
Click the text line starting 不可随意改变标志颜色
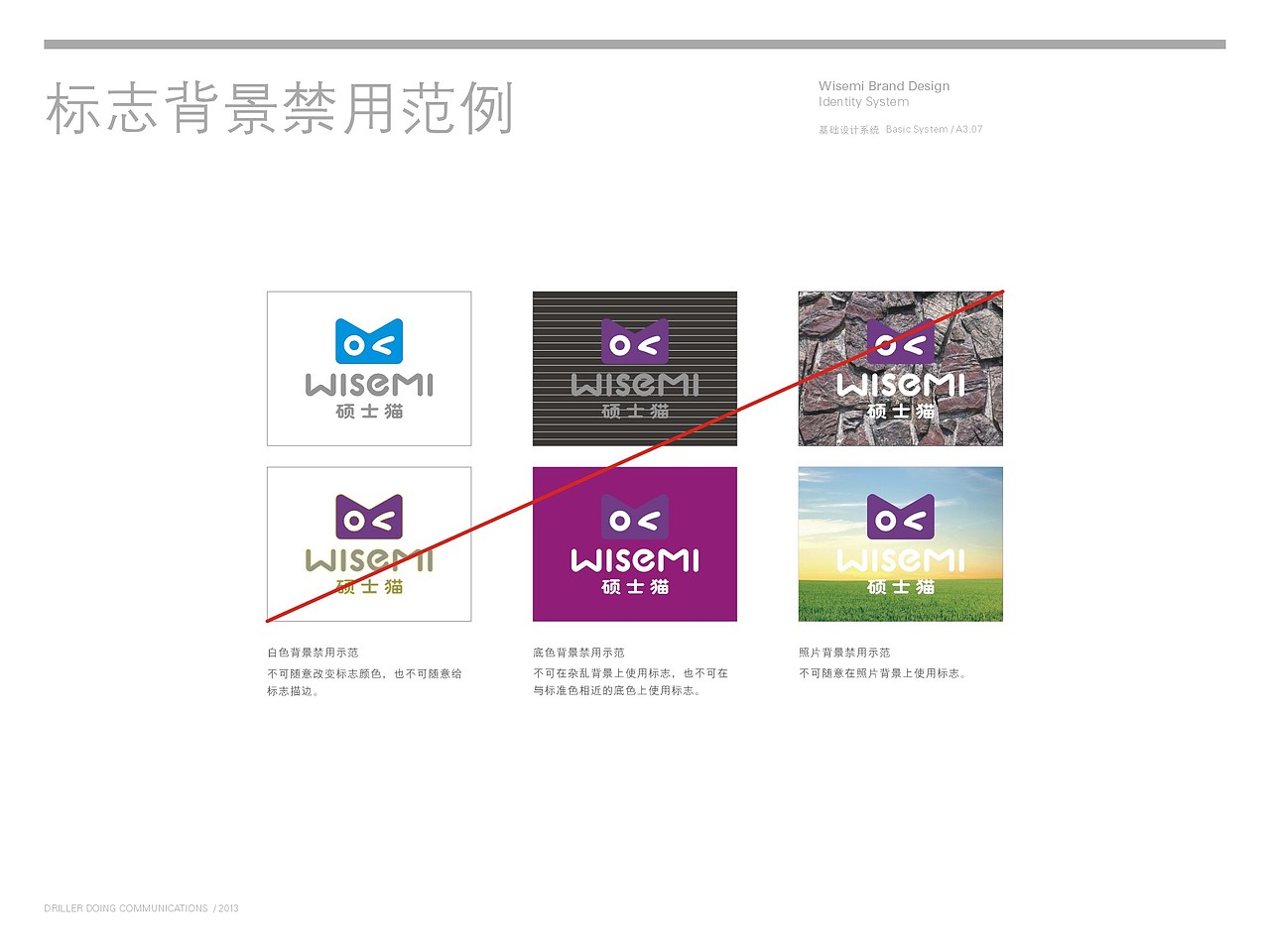(364, 673)
